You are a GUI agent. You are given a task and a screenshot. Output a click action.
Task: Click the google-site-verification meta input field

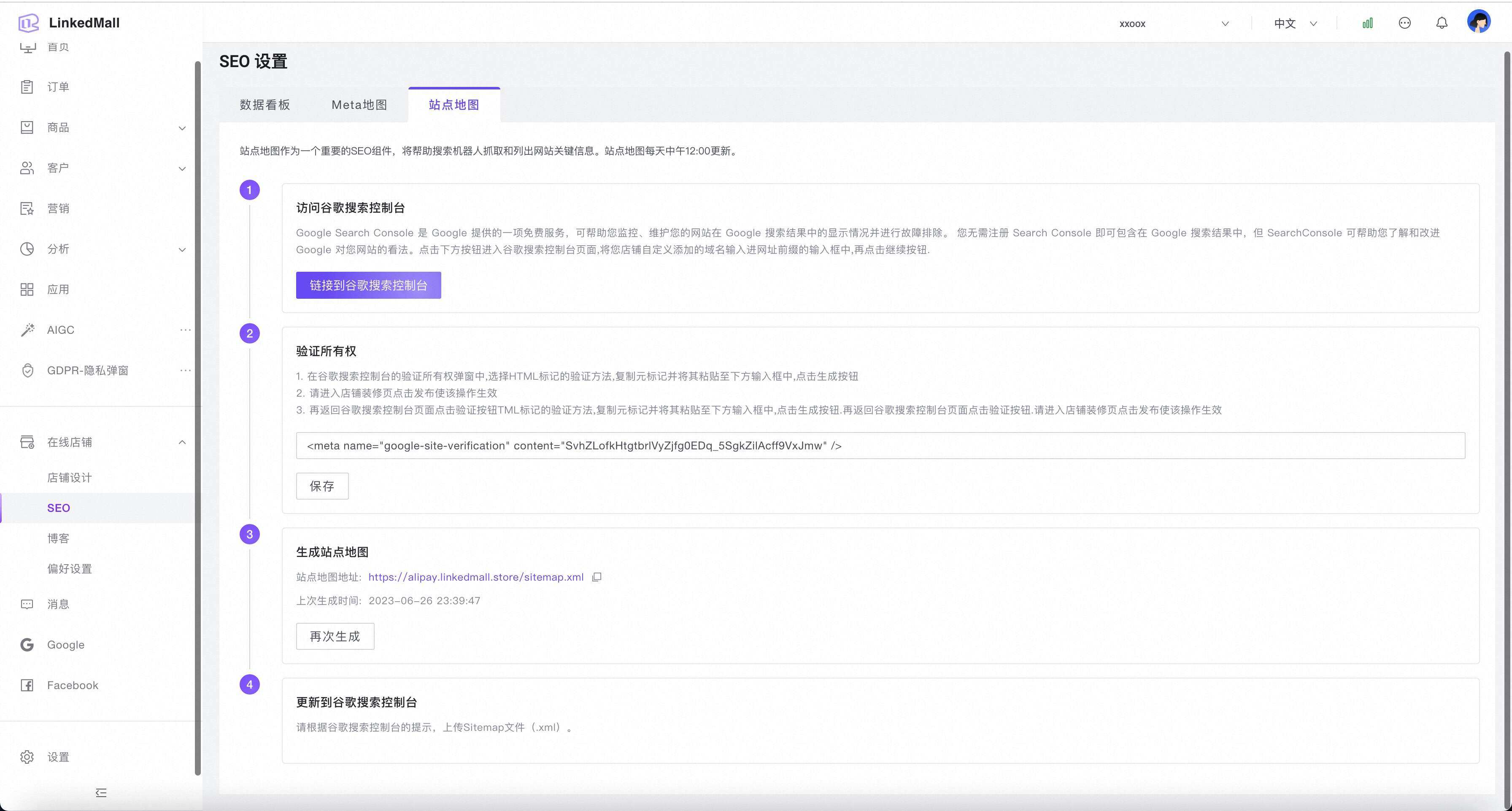click(x=879, y=446)
